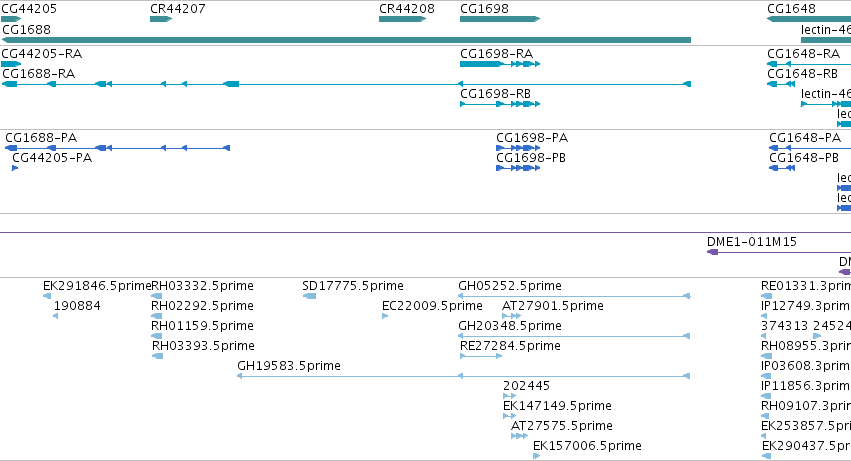Click the IP03608.3prime EST label
The image size is (851, 461).
[806, 367]
